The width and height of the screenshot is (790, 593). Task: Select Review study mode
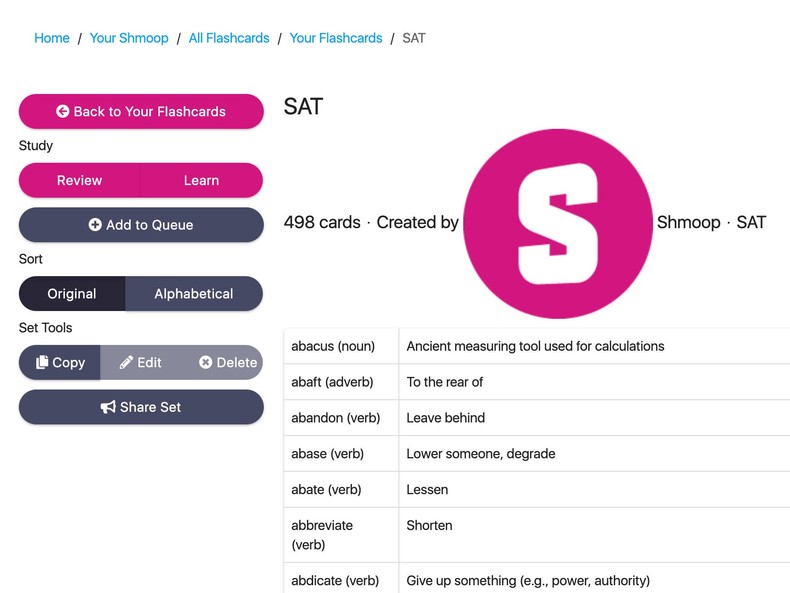pos(79,181)
